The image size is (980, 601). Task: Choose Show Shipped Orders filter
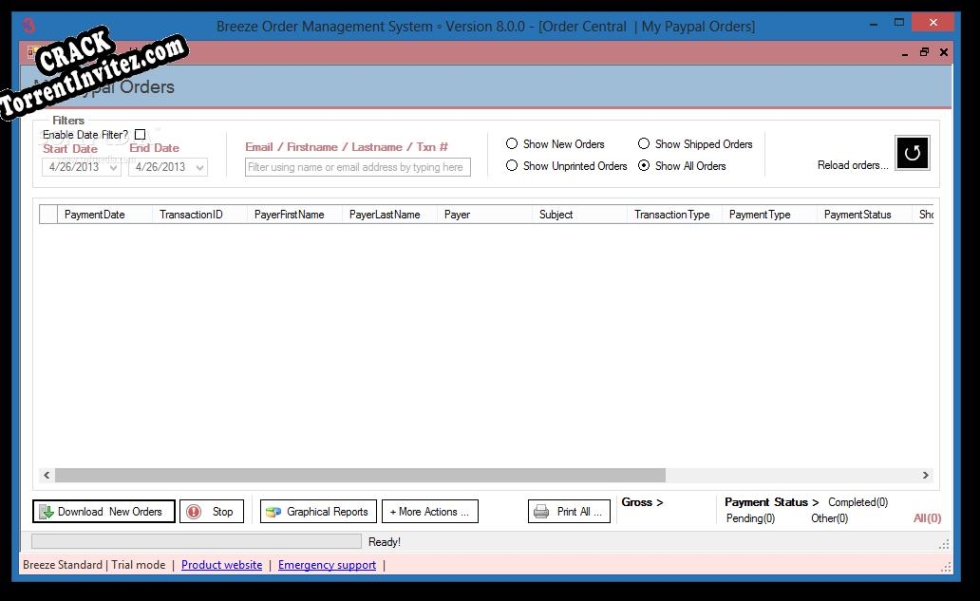click(x=644, y=143)
